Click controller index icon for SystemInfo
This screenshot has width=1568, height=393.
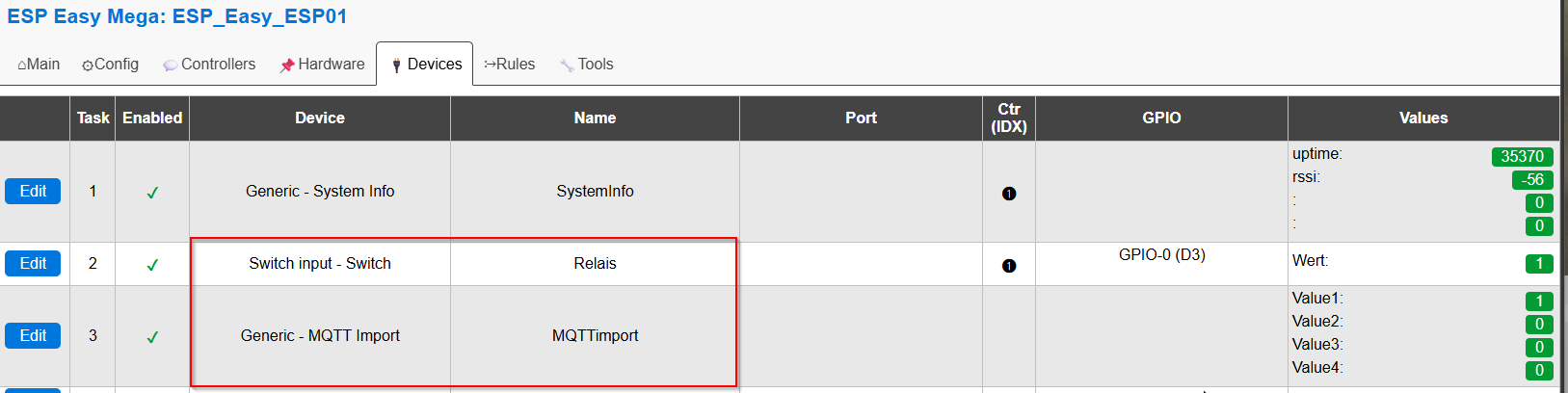[x=1009, y=194]
